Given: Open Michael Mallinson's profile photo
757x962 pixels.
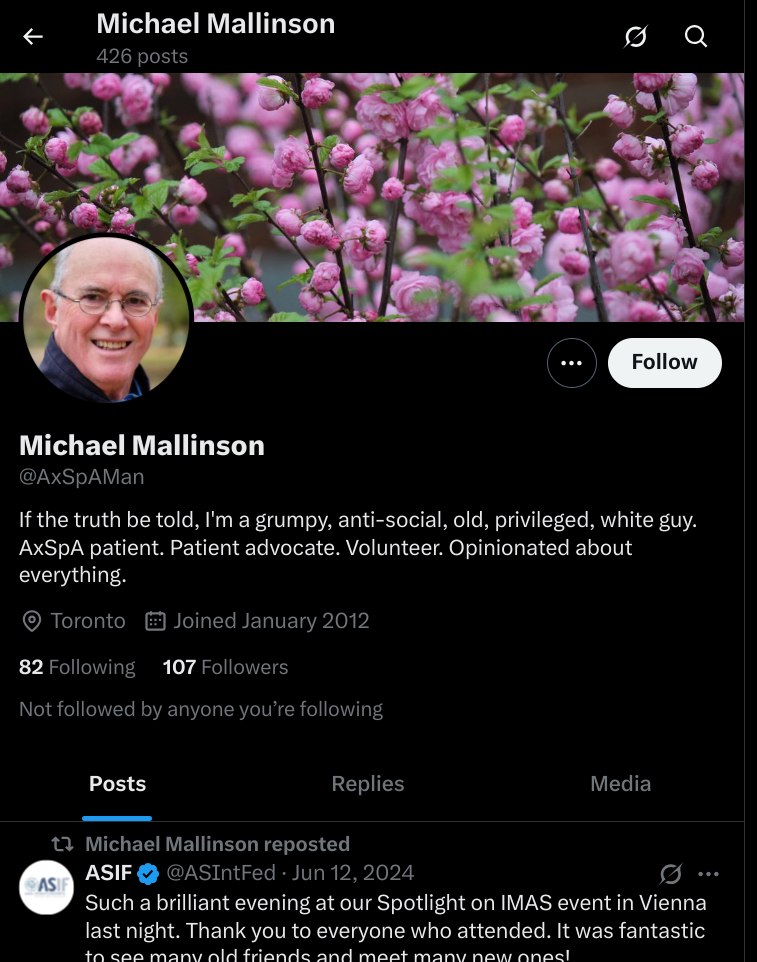Looking at the screenshot, I should 106,319.
